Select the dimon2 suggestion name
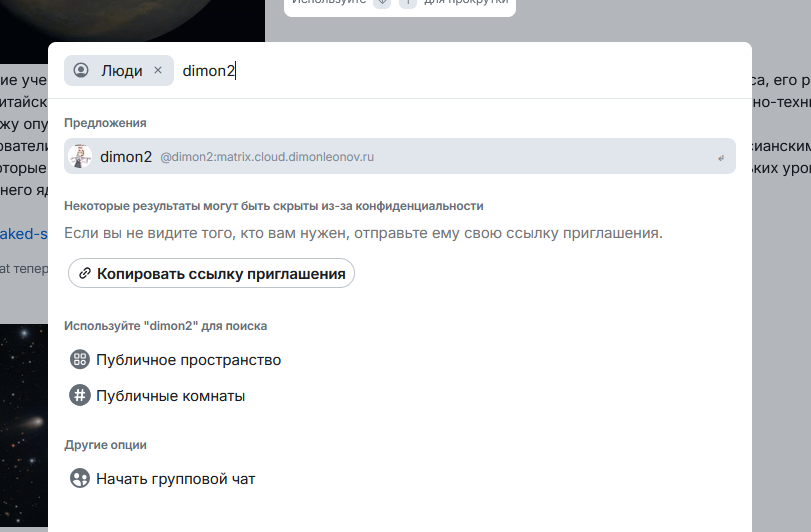The height and width of the screenshot is (532, 811). (126, 157)
